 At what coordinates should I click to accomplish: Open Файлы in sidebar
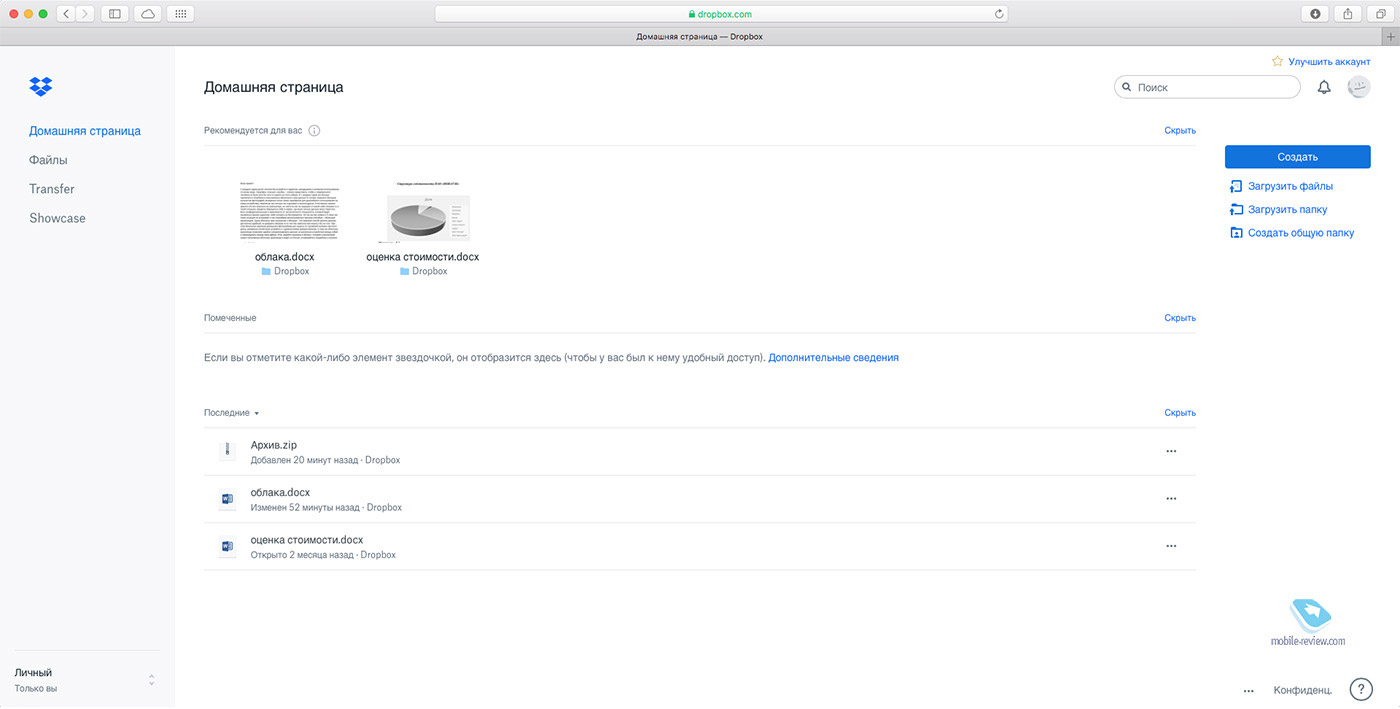click(x=48, y=160)
